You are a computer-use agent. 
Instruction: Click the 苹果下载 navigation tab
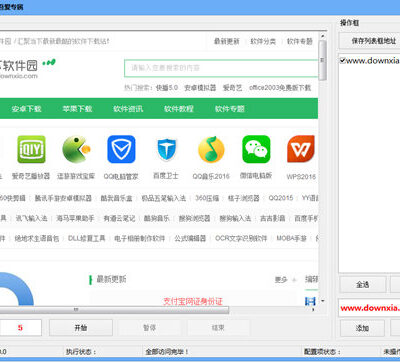77,109
